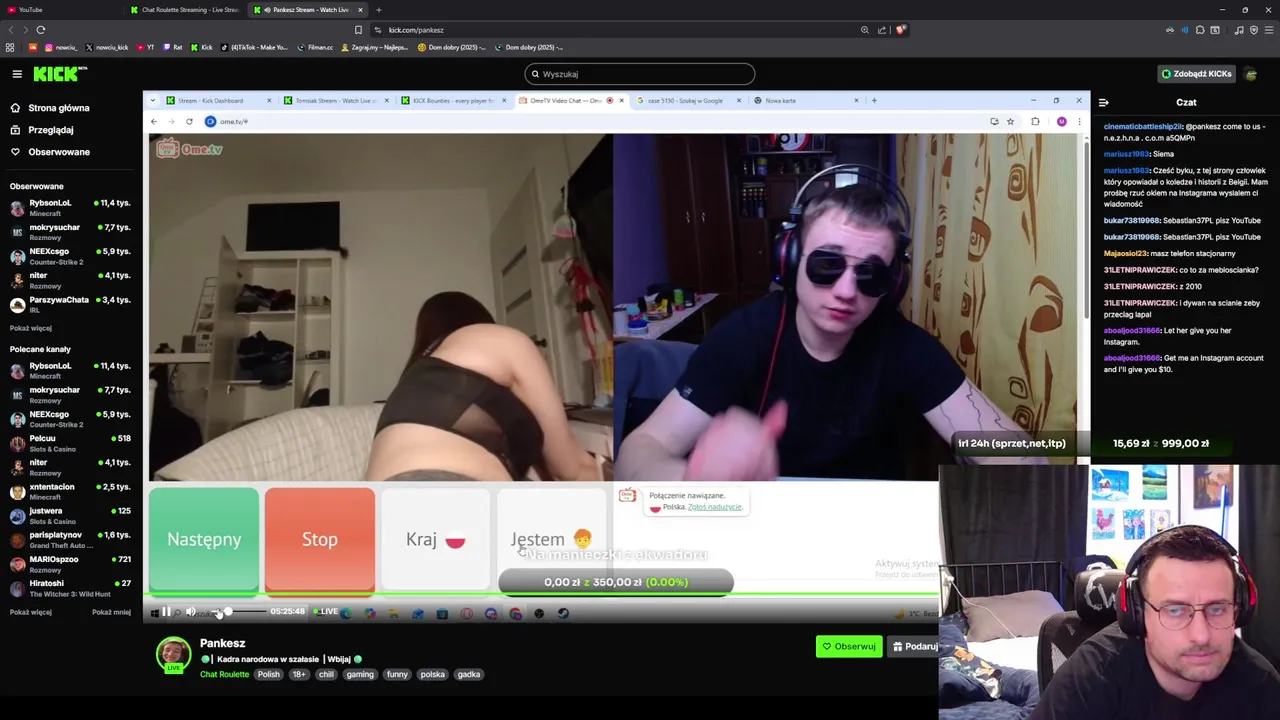Click the Kick search field Wyszukaj
The width and height of the screenshot is (1280, 720).
pos(640,74)
